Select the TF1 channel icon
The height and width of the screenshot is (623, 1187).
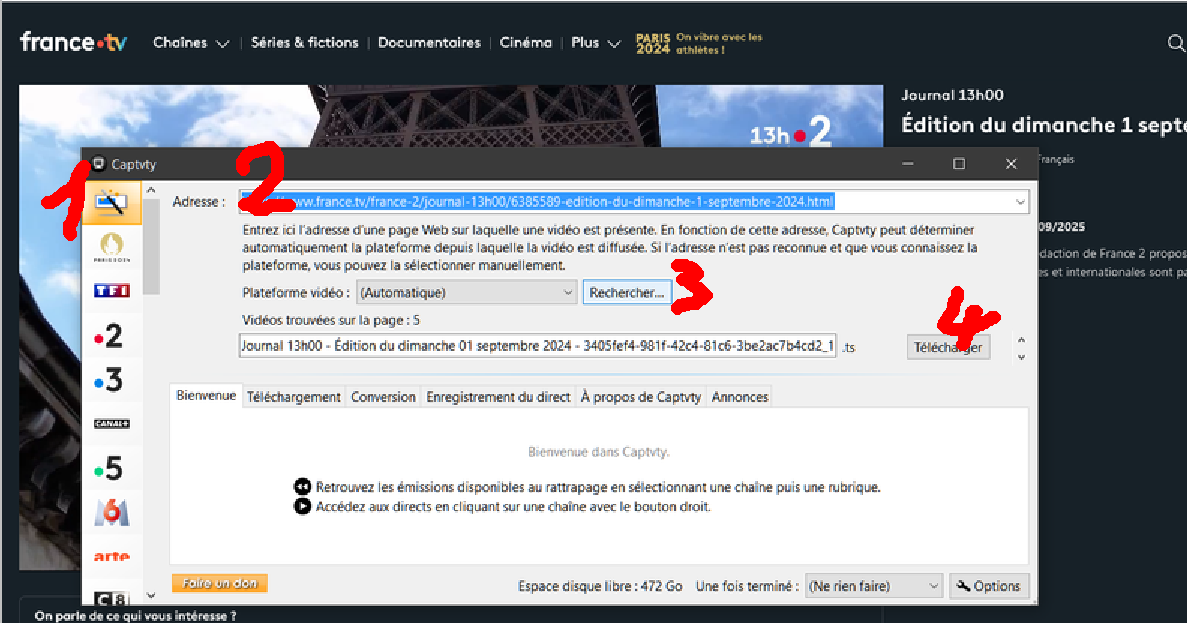(111, 291)
